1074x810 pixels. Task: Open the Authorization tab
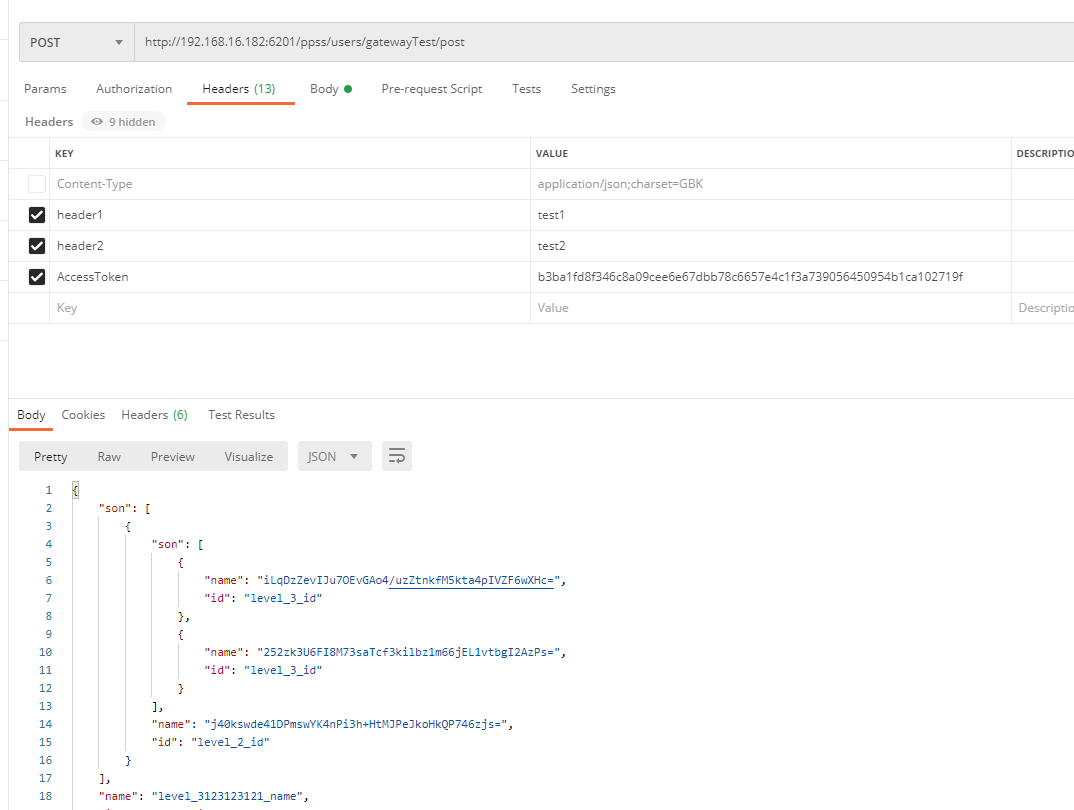tap(134, 89)
